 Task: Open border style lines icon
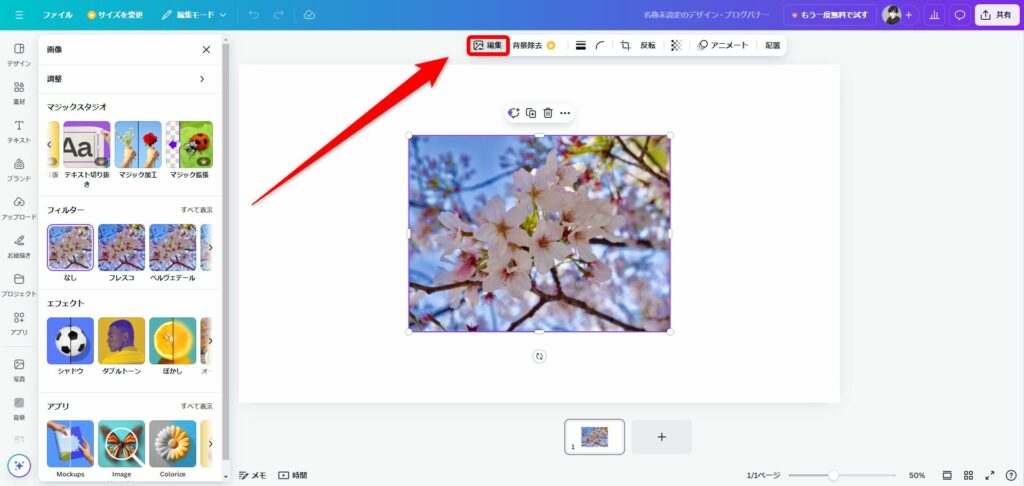point(581,46)
